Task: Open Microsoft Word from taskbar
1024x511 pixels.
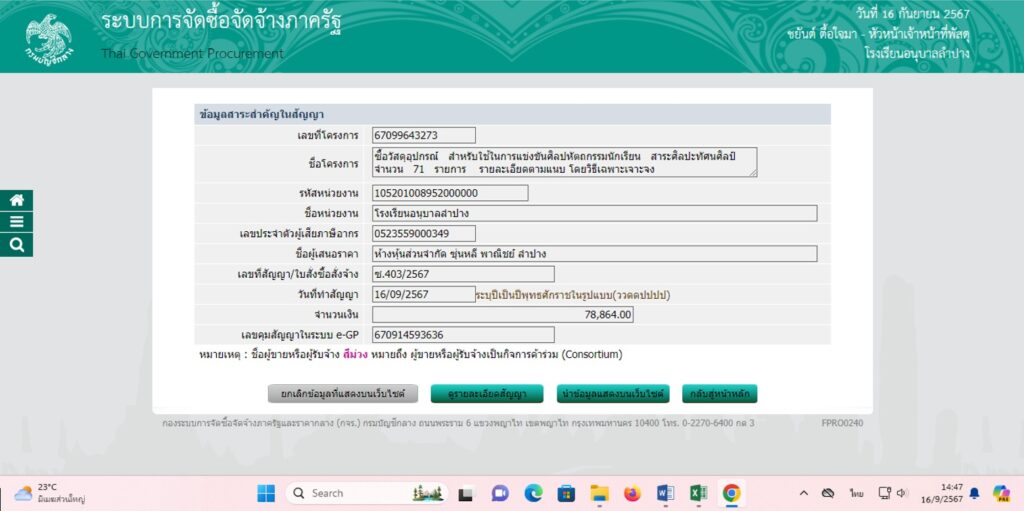Action: (665, 493)
